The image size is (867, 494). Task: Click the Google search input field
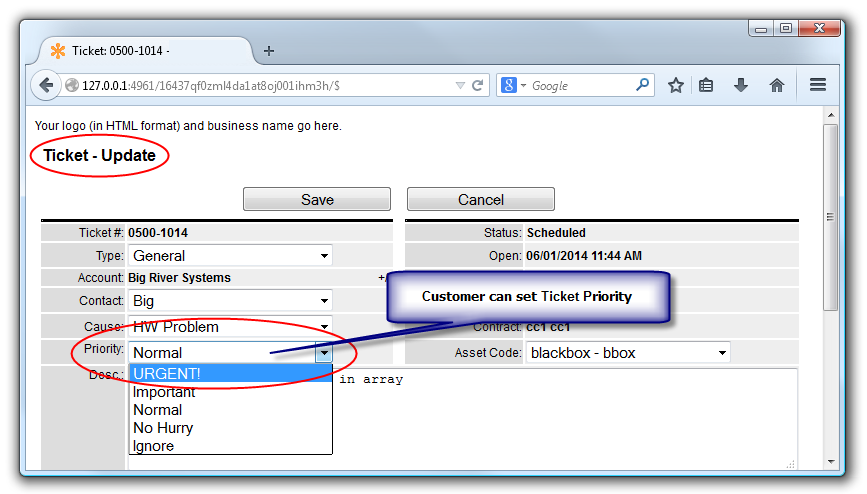point(580,86)
